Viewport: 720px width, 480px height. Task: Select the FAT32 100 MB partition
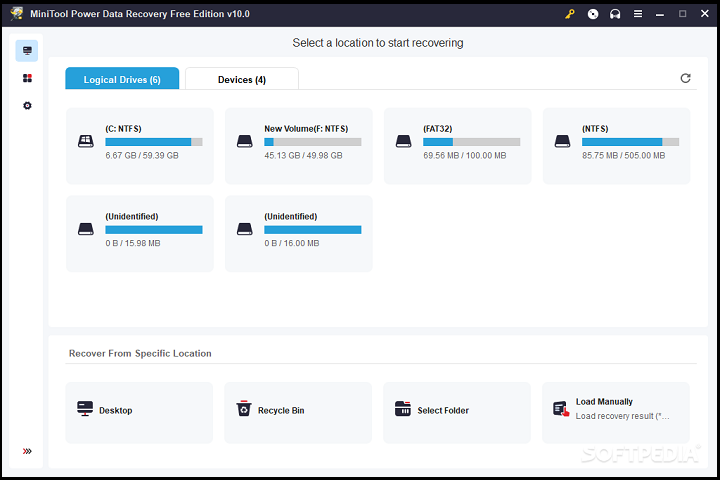(x=458, y=145)
